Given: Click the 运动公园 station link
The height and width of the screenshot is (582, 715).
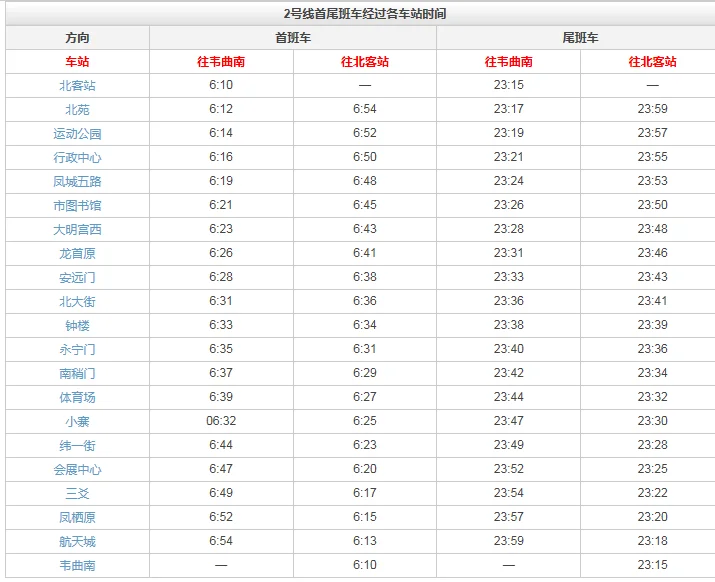Looking at the screenshot, I should 77,134.
